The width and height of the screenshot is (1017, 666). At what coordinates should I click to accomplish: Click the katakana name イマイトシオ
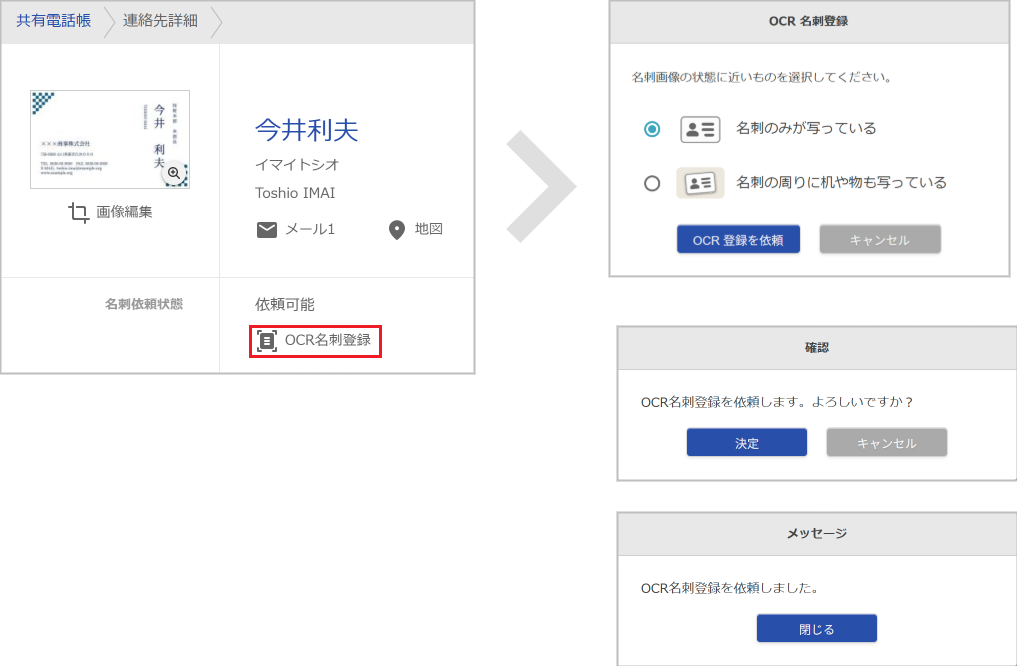[296, 165]
